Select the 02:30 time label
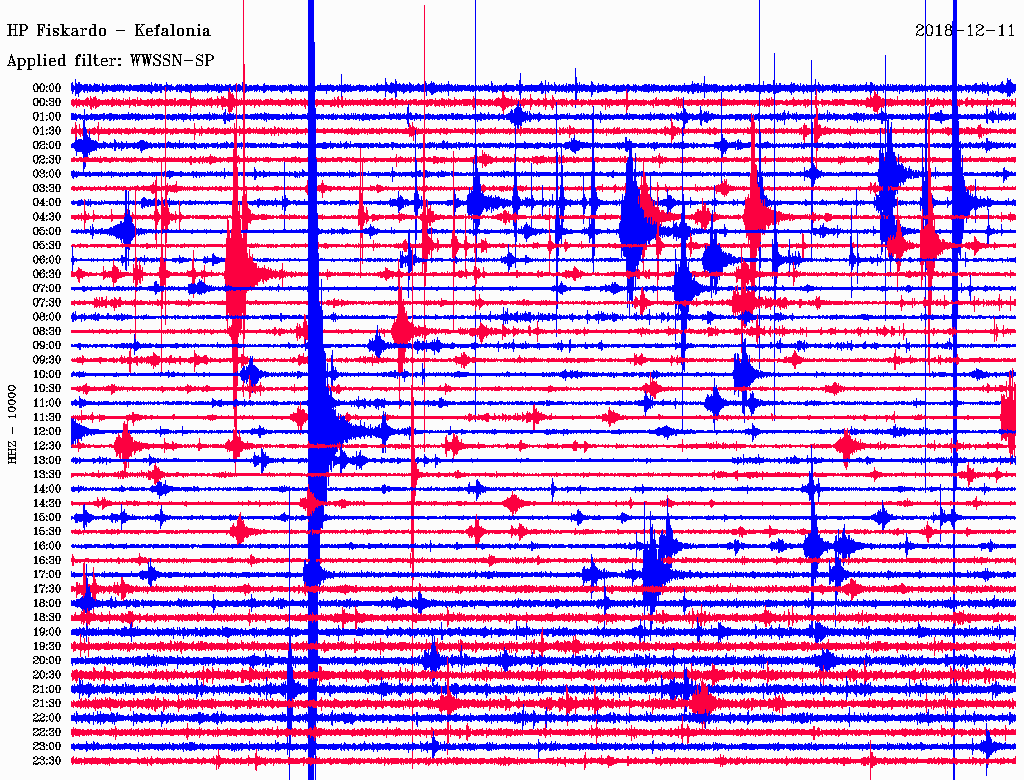This screenshot has height=780, width=1024. (x=47, y=159)
